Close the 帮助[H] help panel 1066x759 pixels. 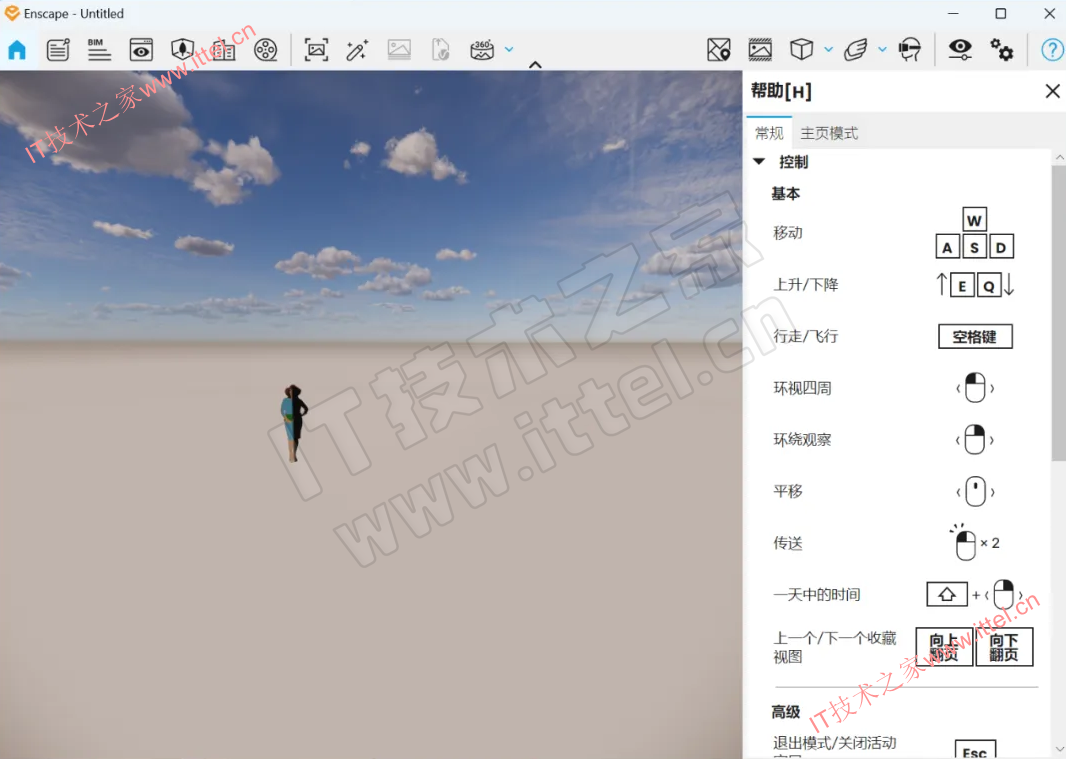point(1052,91)
